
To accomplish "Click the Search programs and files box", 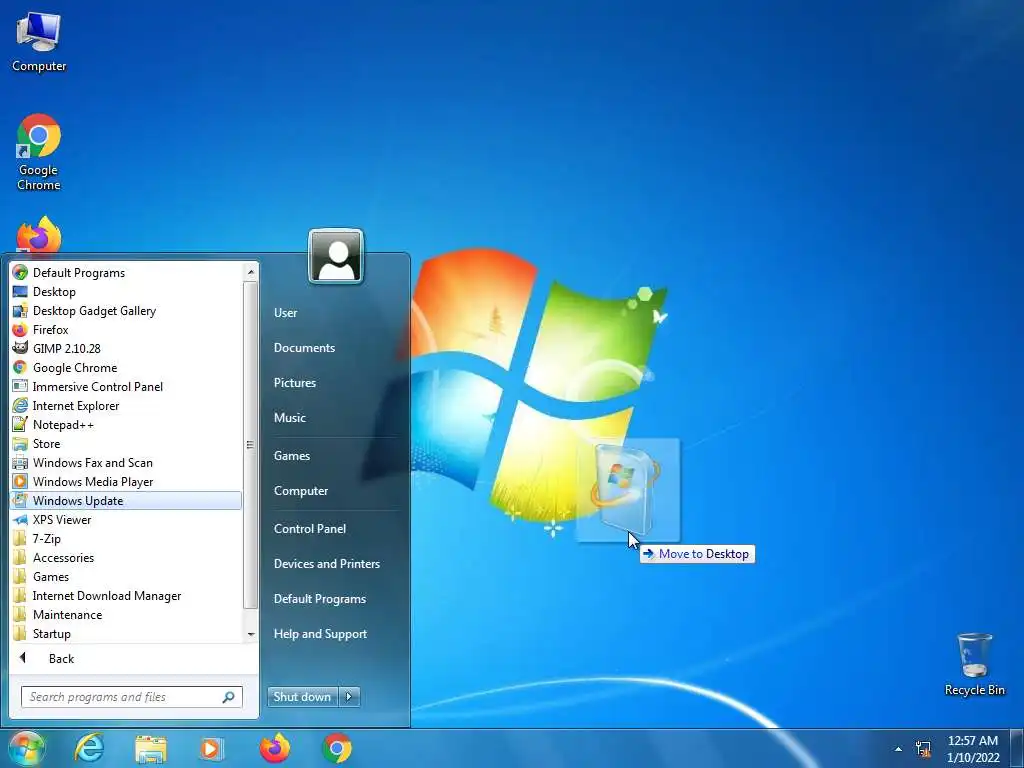I will click(132, 697).
